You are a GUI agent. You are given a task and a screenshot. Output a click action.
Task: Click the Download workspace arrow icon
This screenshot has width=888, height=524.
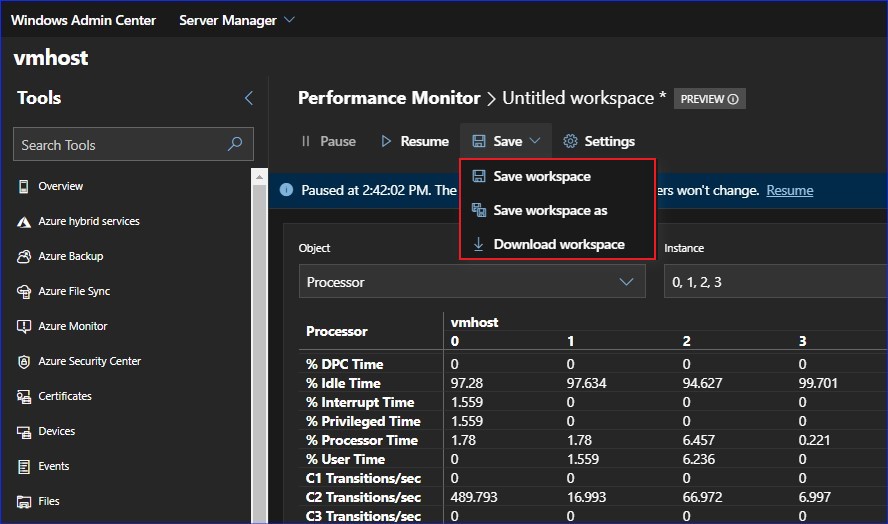[x=479, y=244]
